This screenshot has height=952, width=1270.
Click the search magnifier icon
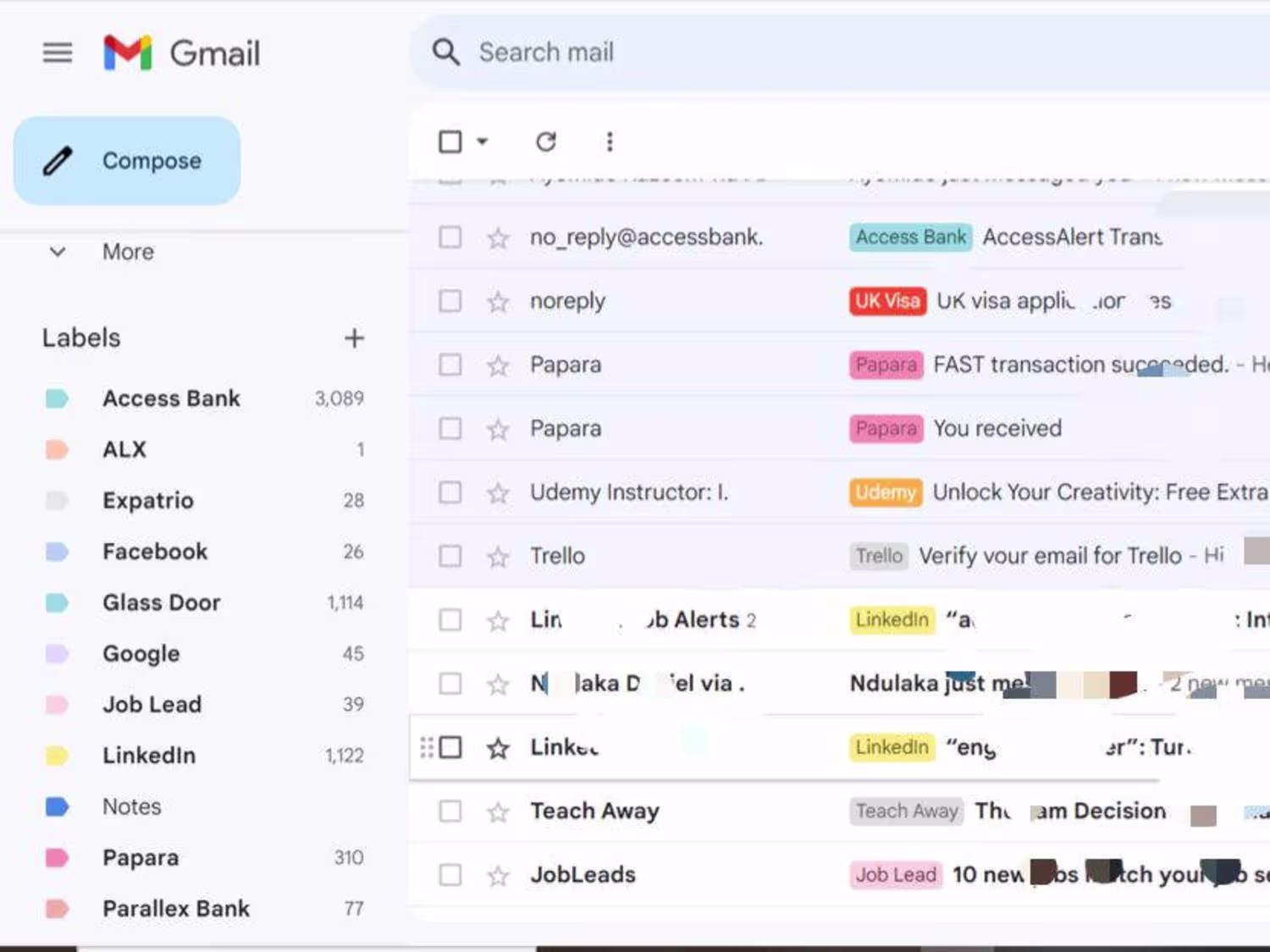point(446,52)
